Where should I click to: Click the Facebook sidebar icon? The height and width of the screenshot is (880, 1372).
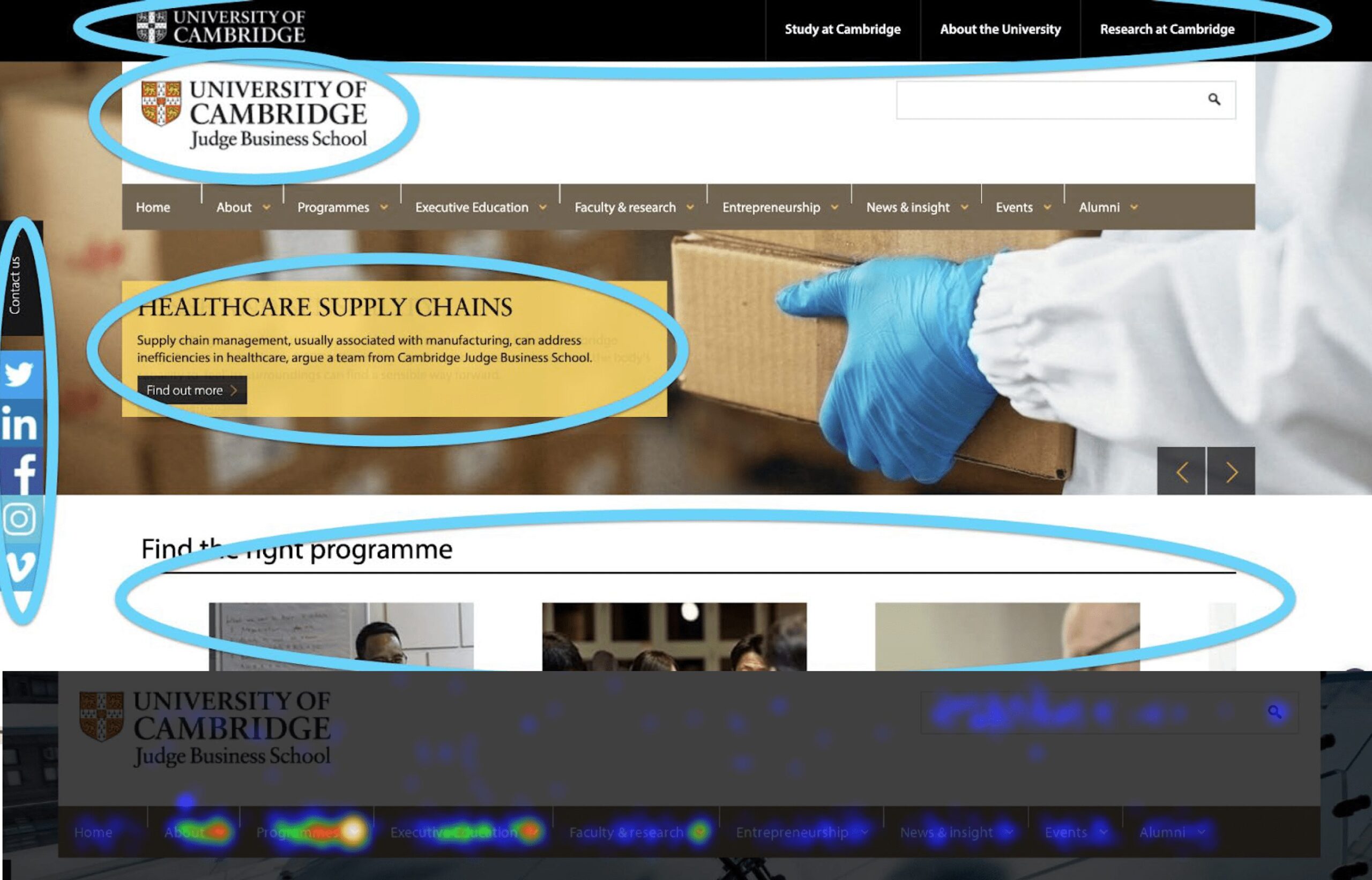(x=23, y=472)
